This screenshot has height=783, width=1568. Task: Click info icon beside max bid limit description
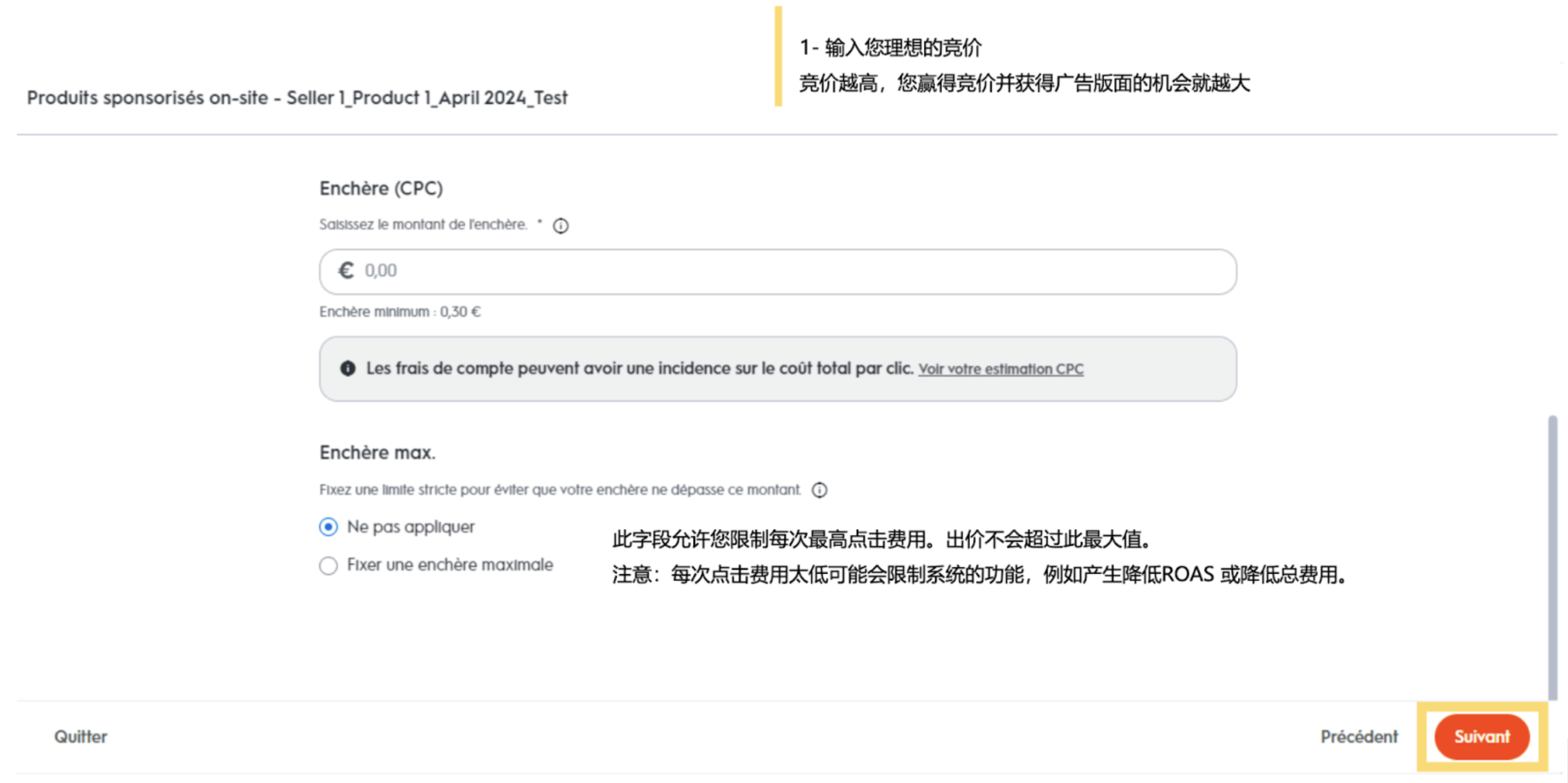[819, 490]
